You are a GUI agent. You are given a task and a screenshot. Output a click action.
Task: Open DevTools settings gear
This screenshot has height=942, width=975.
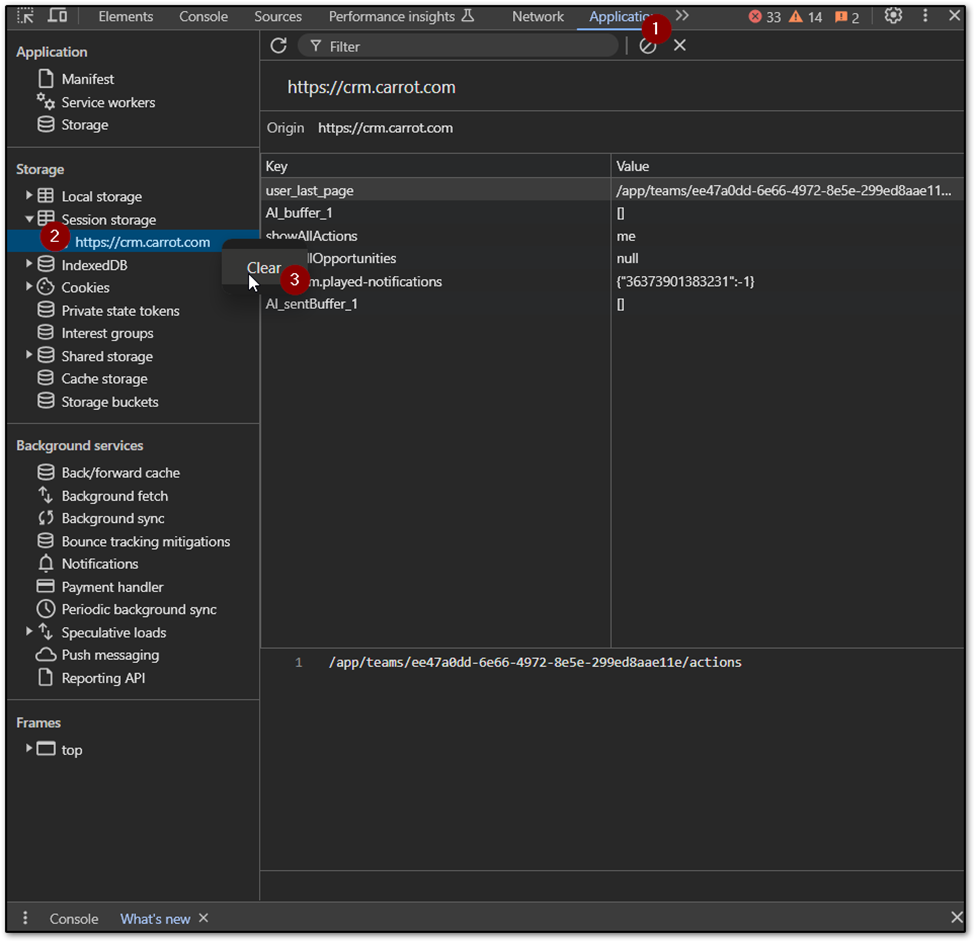(x=893, y=16)
